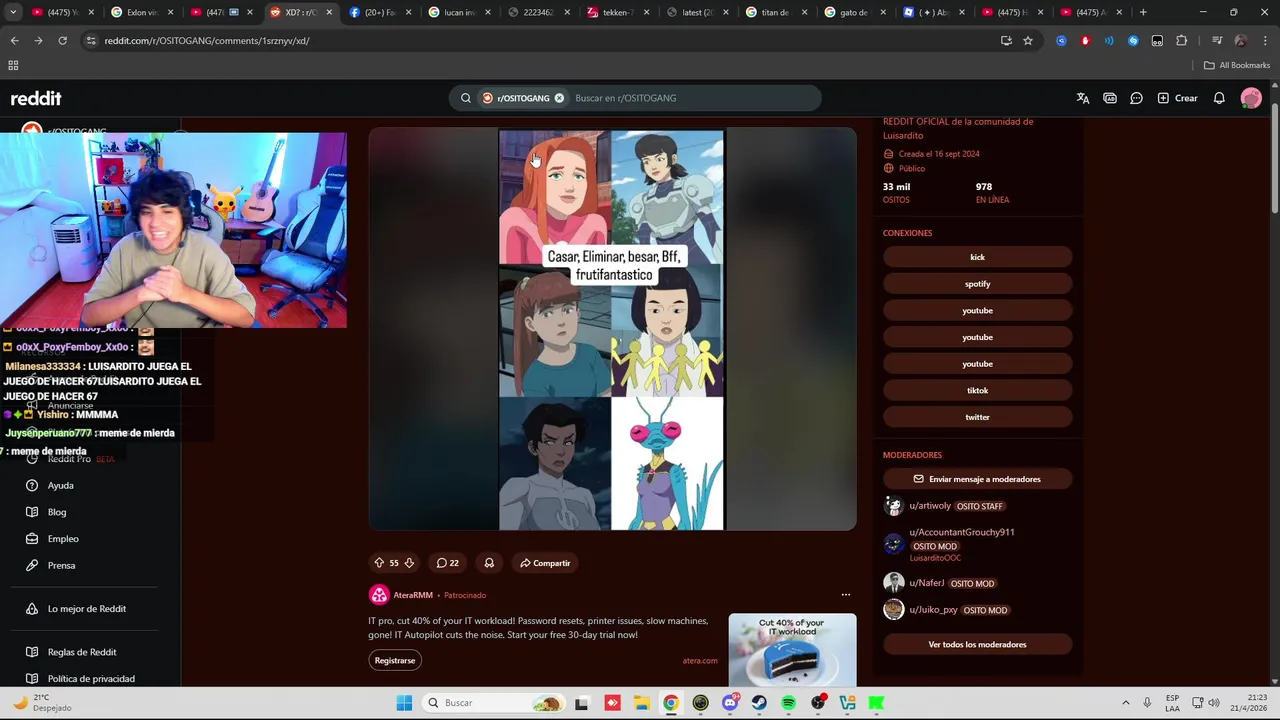Go to the reddit logo home
1280x720 pixels.
point(36,98)
